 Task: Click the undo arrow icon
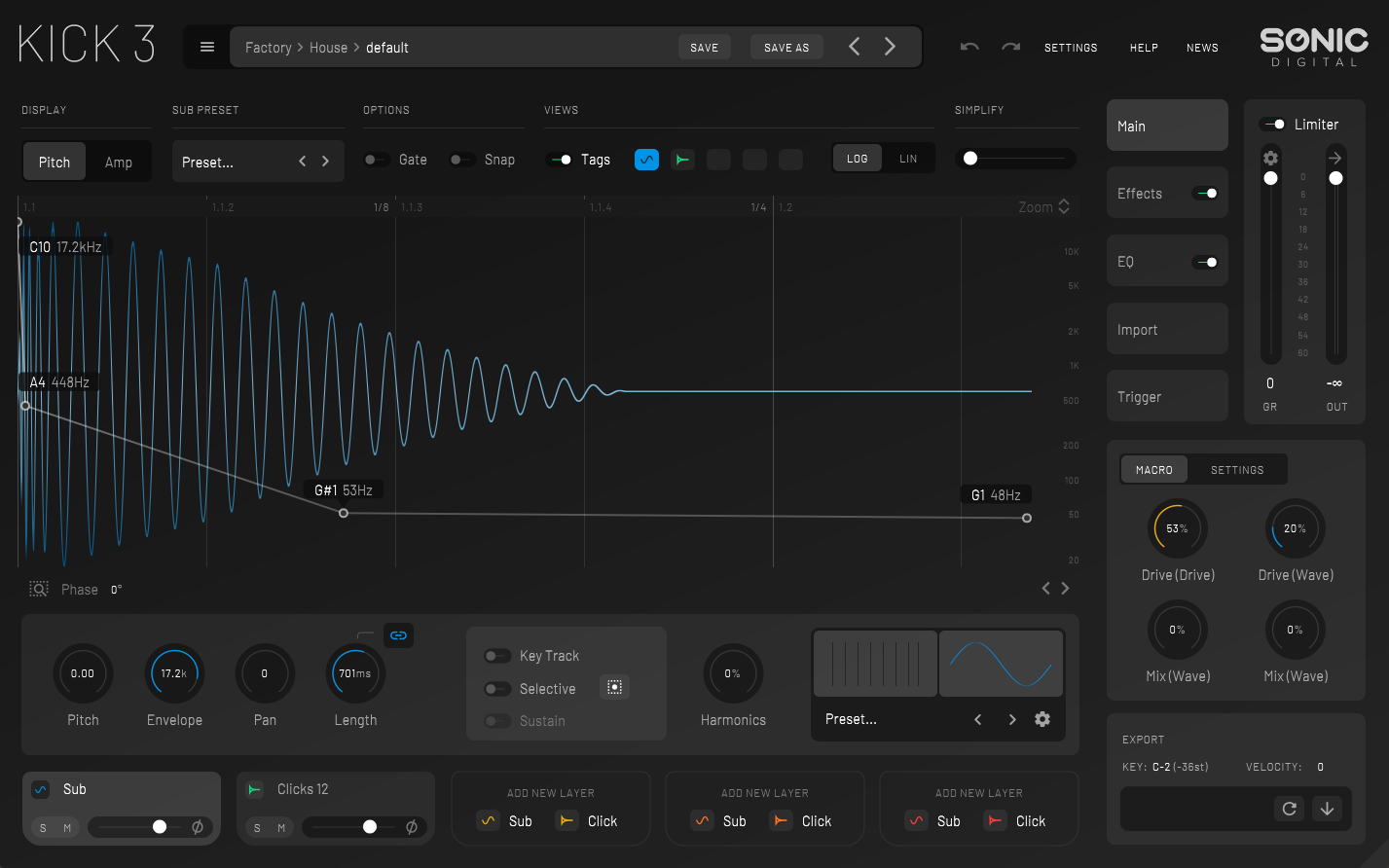click(x=969, y=47)
